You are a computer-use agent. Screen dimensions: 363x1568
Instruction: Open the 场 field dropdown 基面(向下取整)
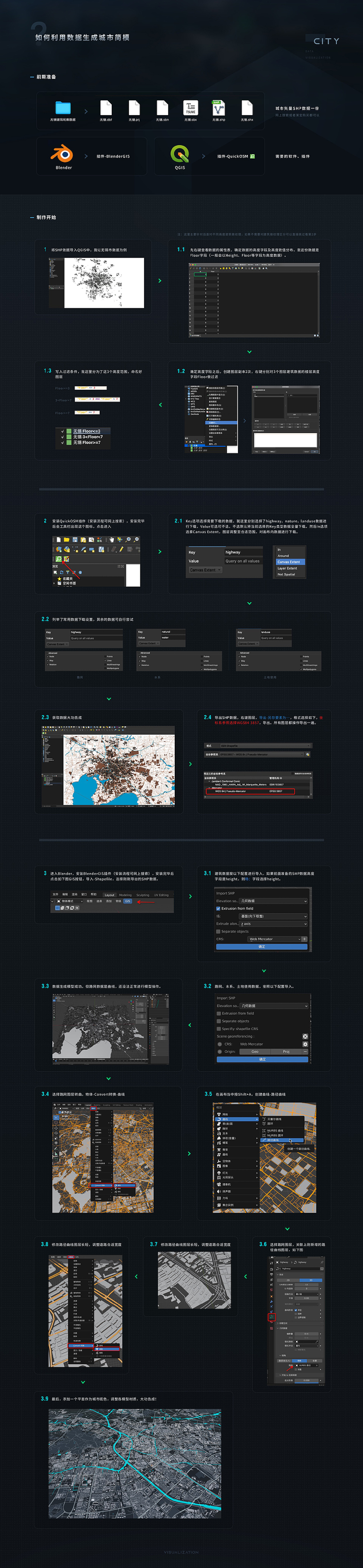273,916
